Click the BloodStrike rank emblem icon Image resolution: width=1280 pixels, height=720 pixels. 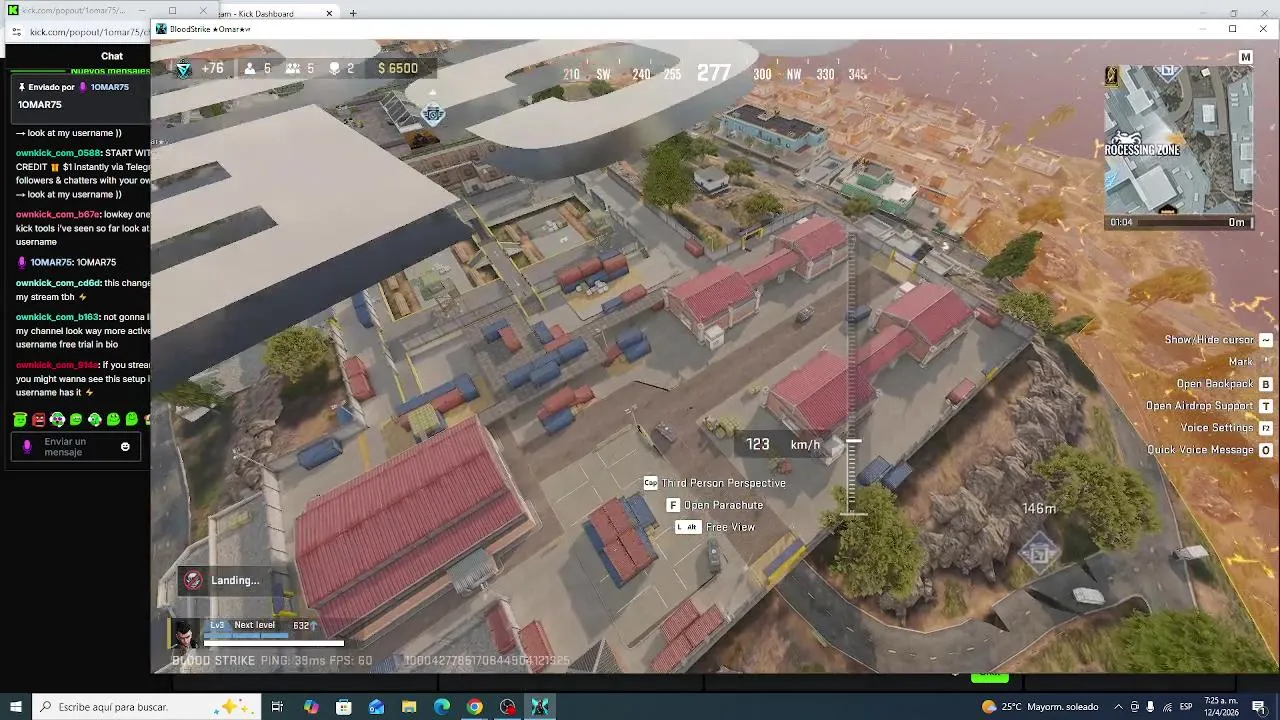pyautogui.click(x=183, y=68)
